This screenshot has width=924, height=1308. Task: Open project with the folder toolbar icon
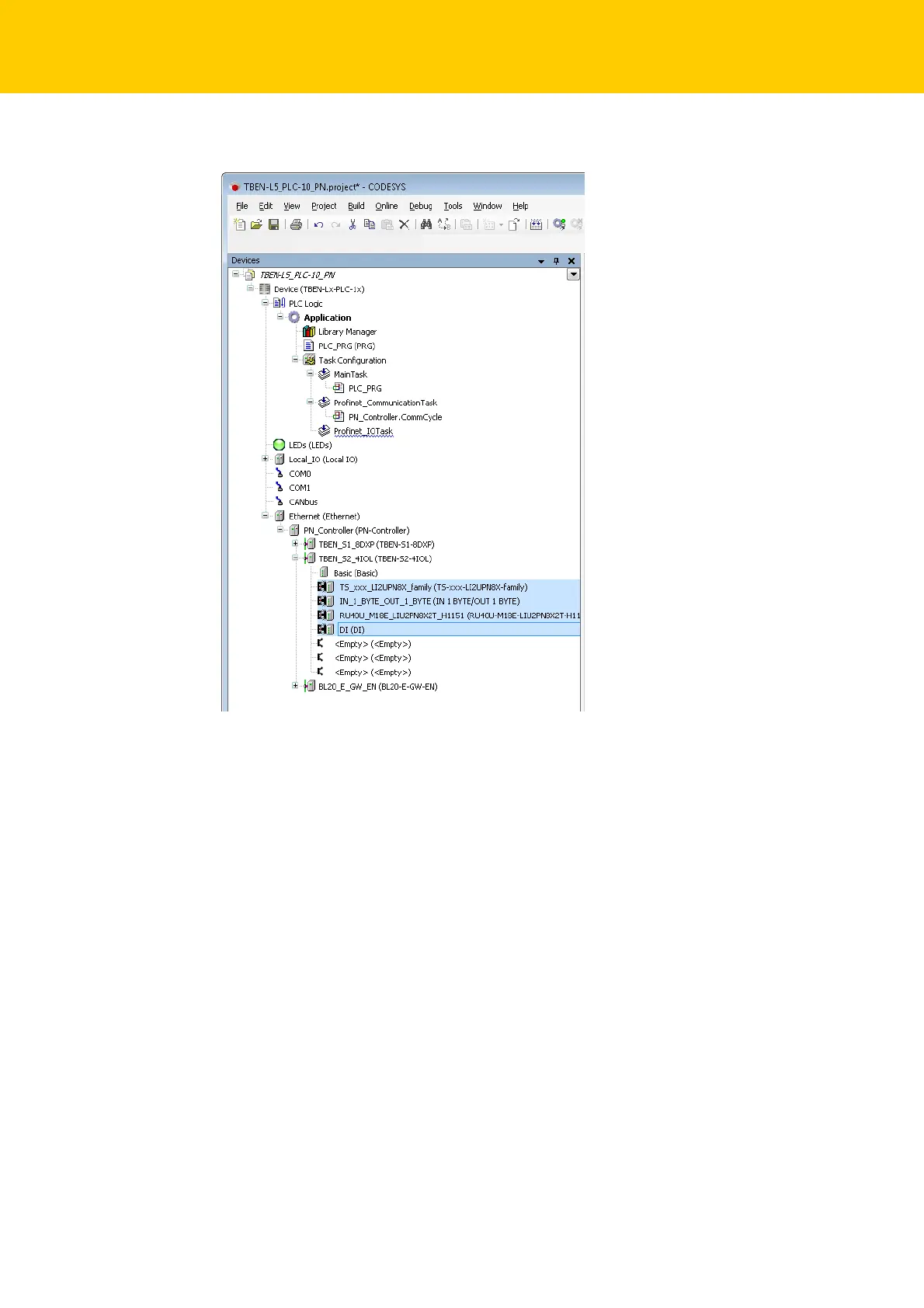(256, 224)
